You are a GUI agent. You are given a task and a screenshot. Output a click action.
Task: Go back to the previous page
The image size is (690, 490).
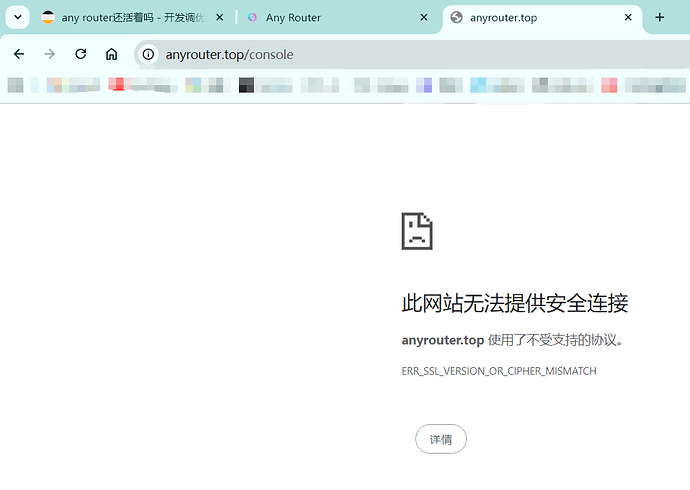click(x=19, y=54)
